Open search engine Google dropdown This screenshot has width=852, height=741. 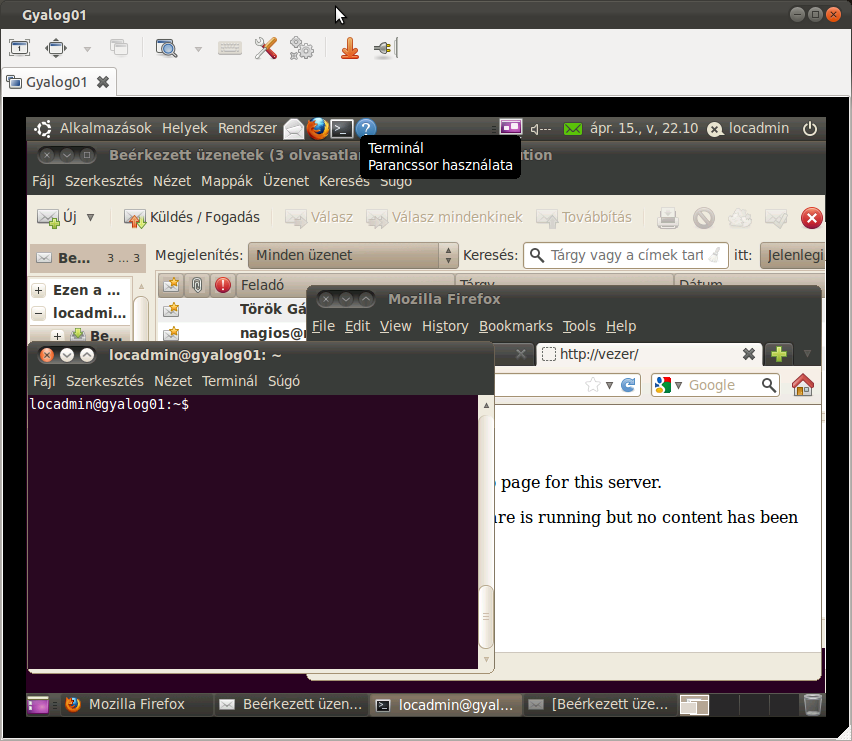pos(669,385)
